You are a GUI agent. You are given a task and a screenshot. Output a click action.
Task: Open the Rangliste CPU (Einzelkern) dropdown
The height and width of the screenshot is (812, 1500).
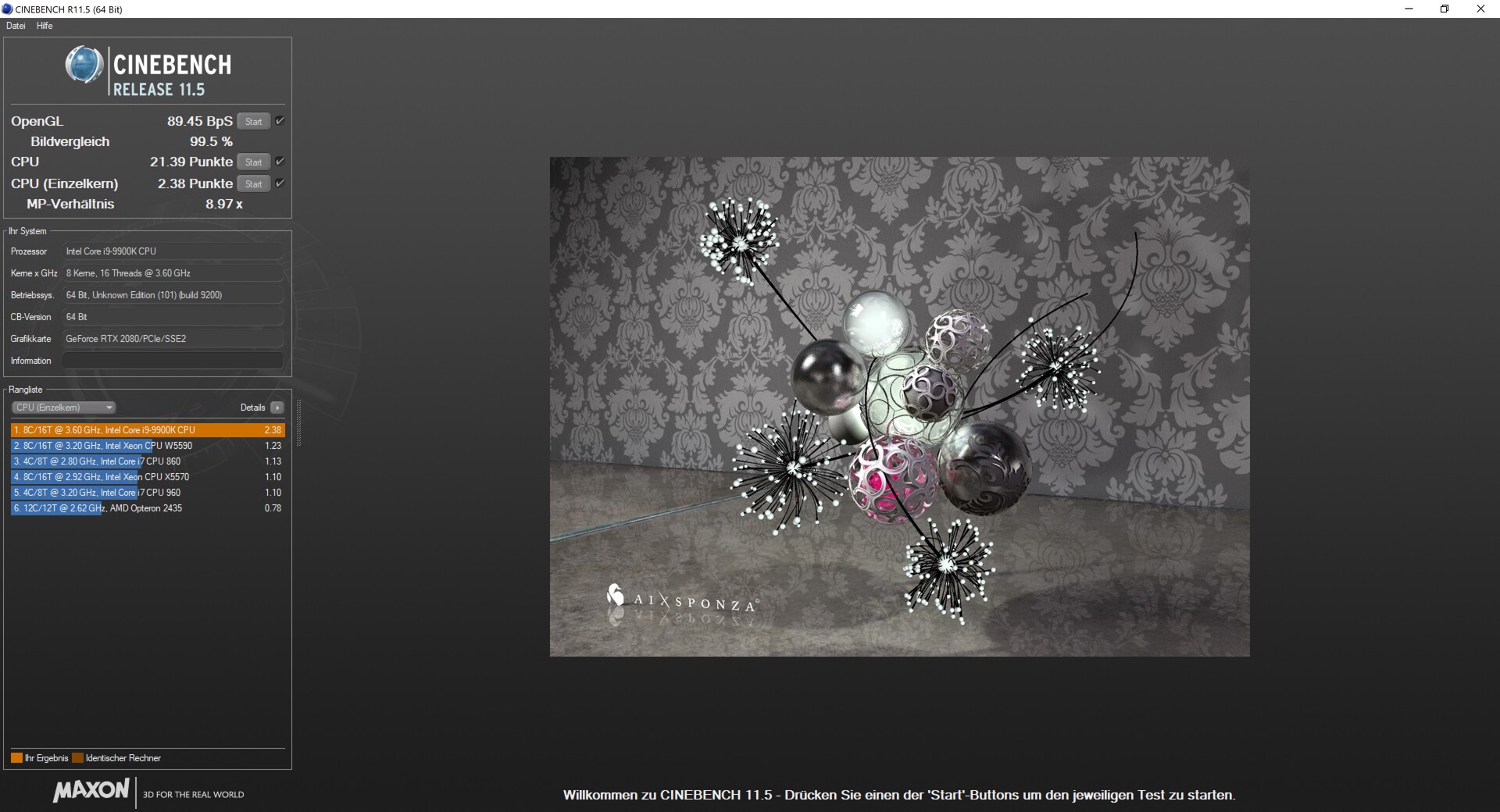click(63, 408)
